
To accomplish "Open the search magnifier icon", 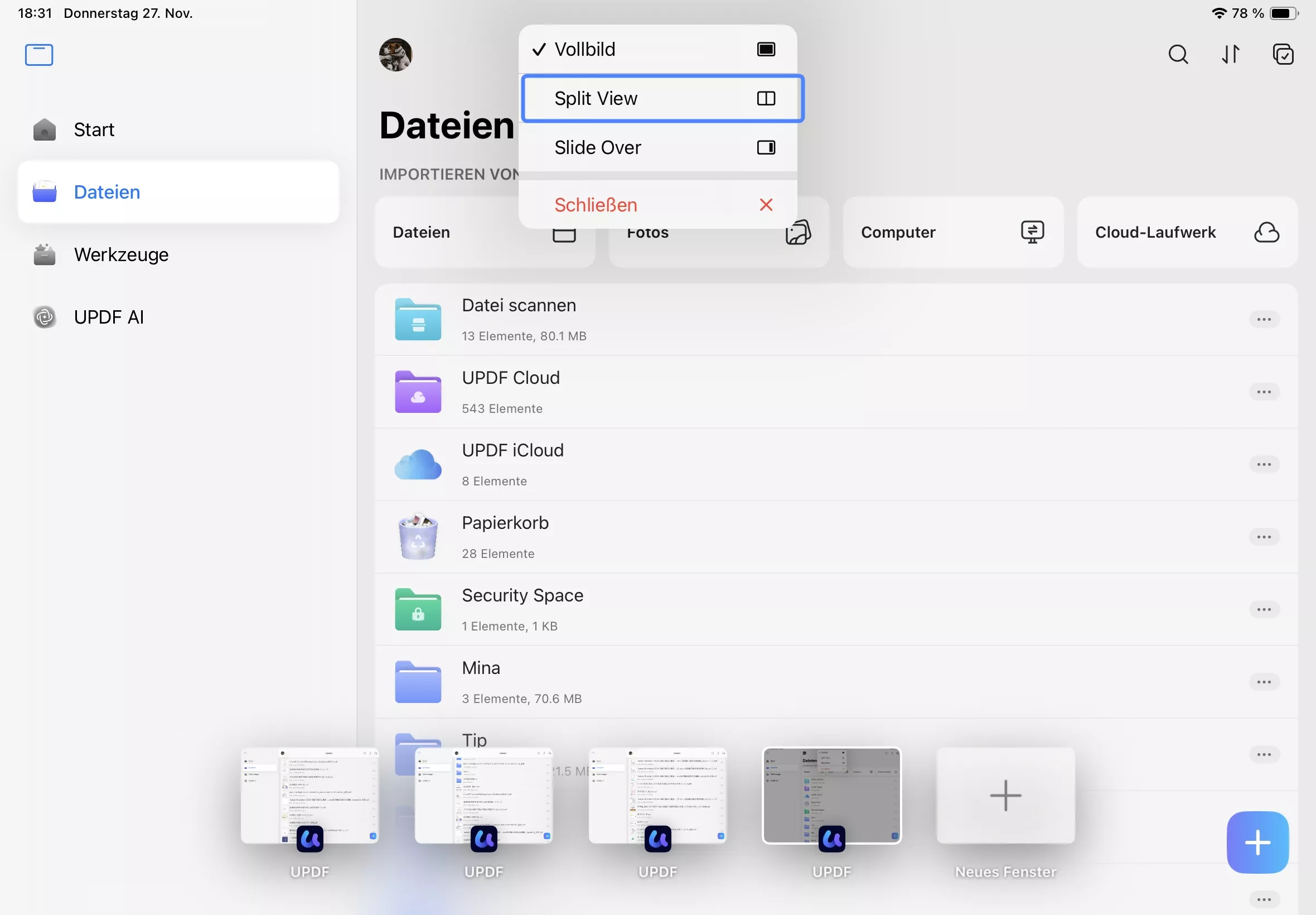I will 1178,55.
